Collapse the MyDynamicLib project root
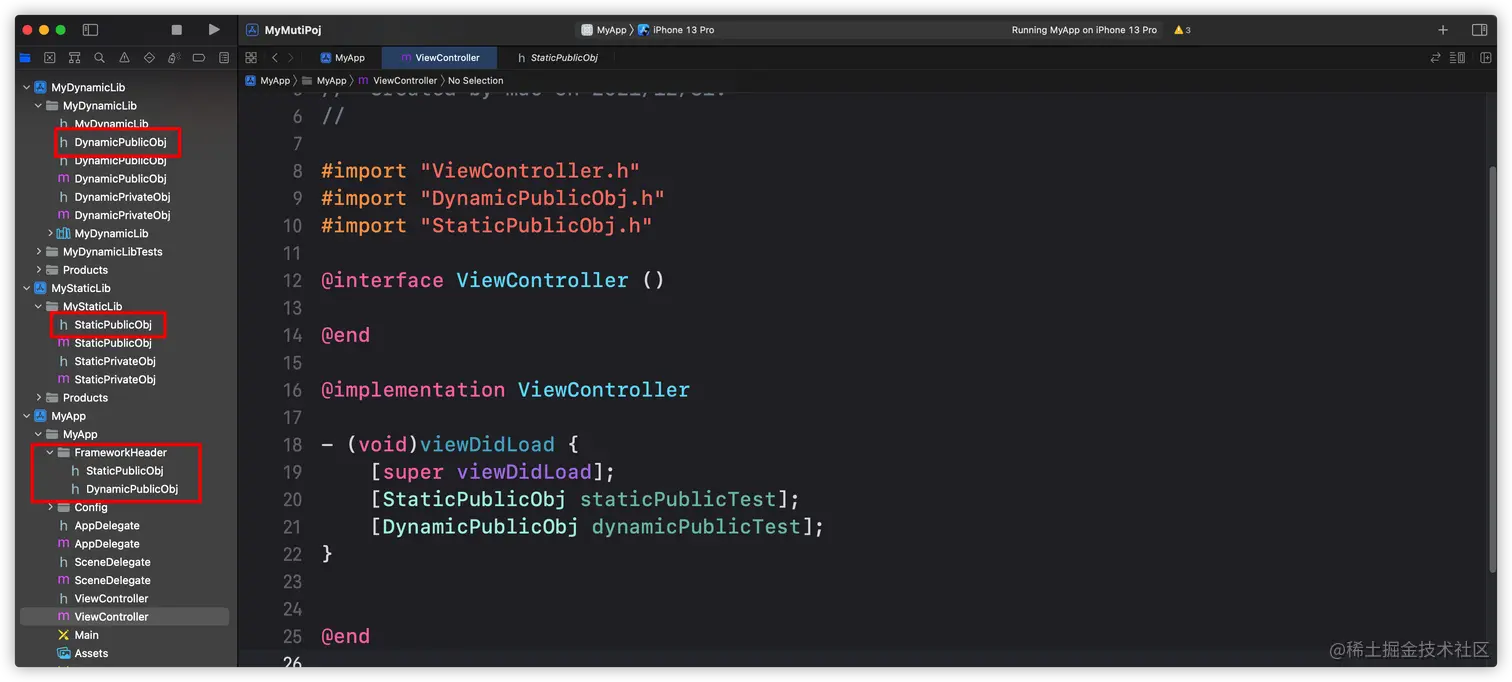This screenshot has height=682, width=1512. tap(27, 88)
